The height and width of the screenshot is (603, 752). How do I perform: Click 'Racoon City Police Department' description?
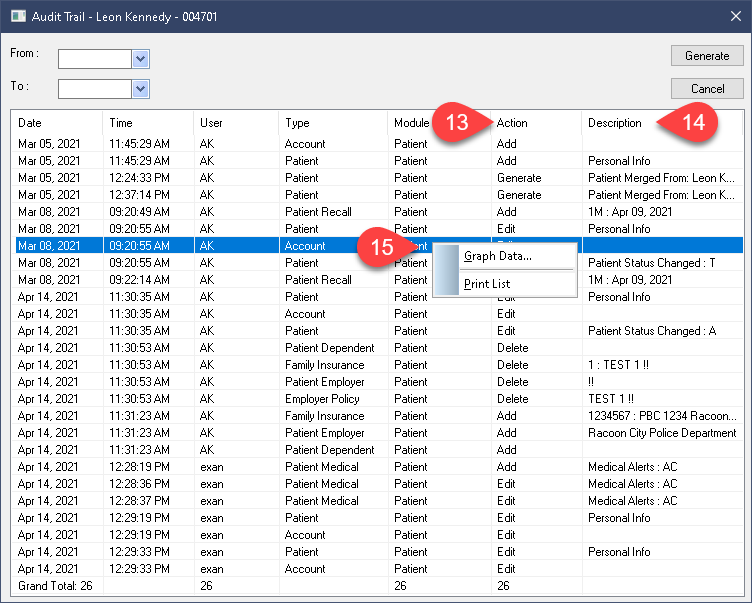(662, 433)
